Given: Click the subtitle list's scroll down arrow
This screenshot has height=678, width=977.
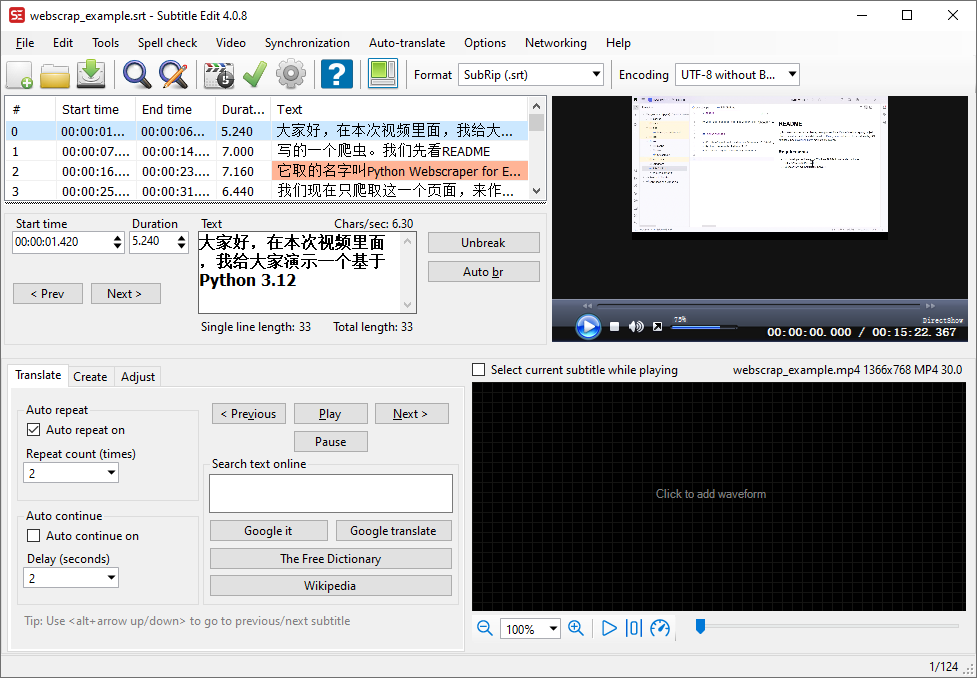Looking at the screenshot, I should pyautogui.click(x=536, y=191).
